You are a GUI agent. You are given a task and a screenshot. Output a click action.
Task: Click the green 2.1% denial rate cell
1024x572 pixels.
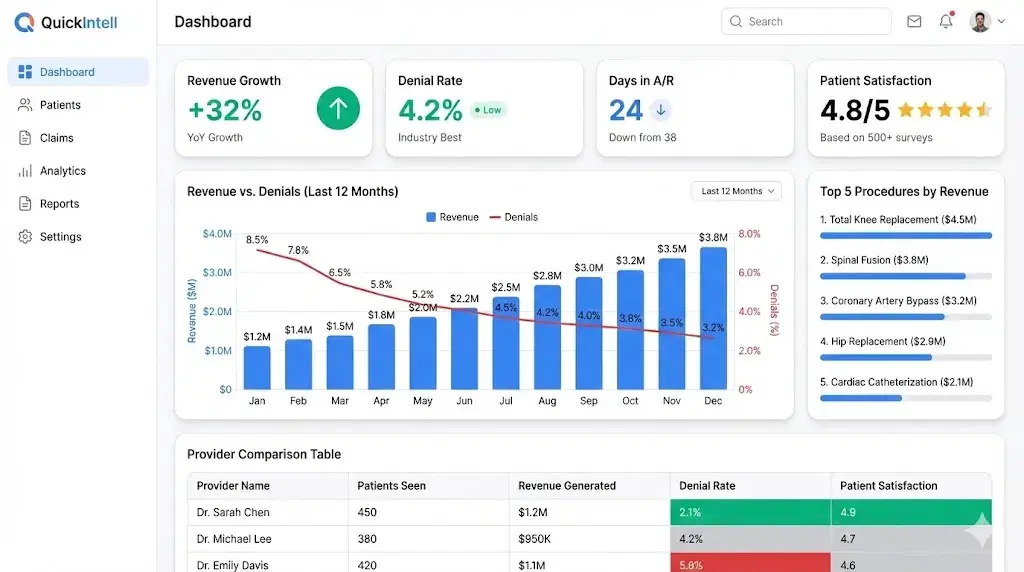[x=750, y=513]
